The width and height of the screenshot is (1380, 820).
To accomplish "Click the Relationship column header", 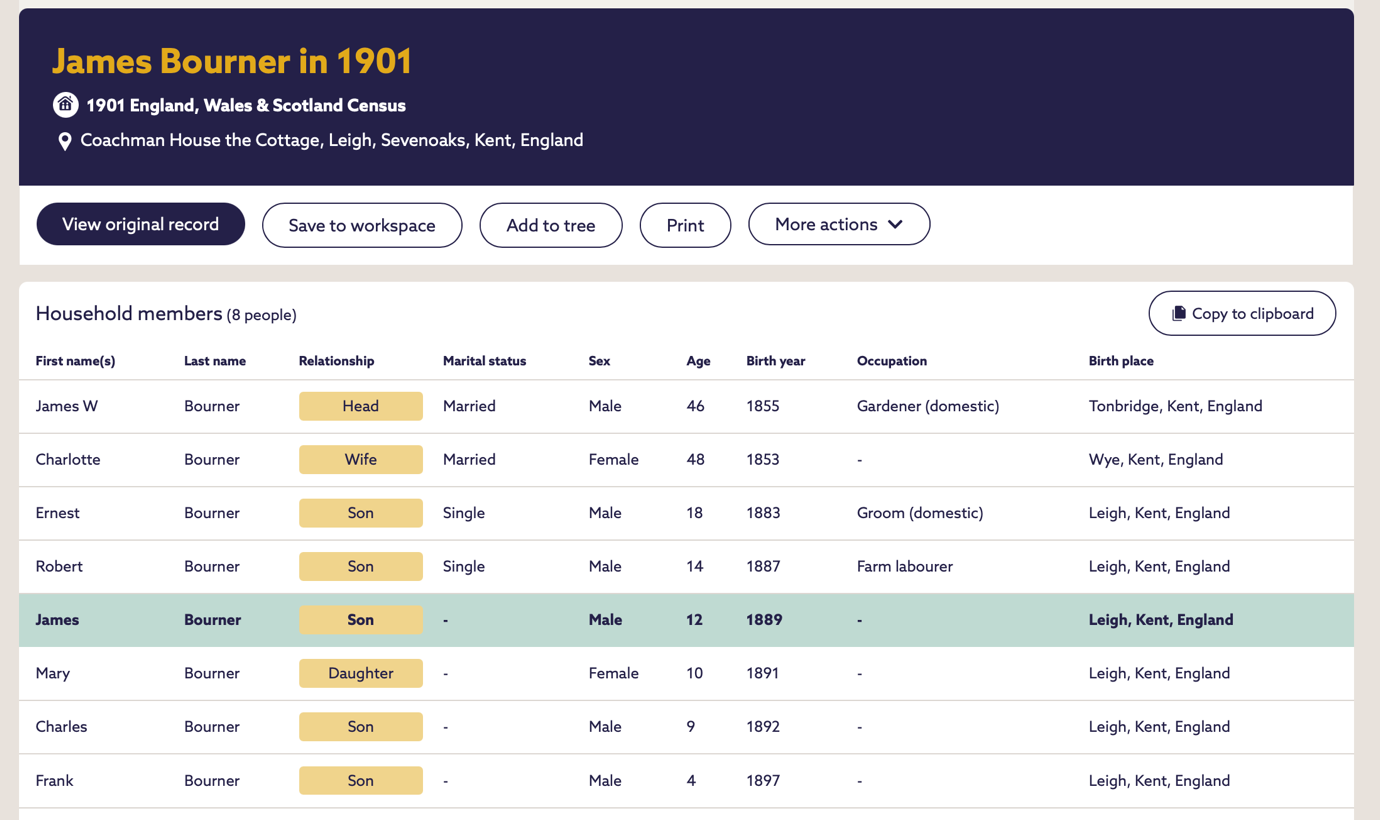I will point(337,361).
